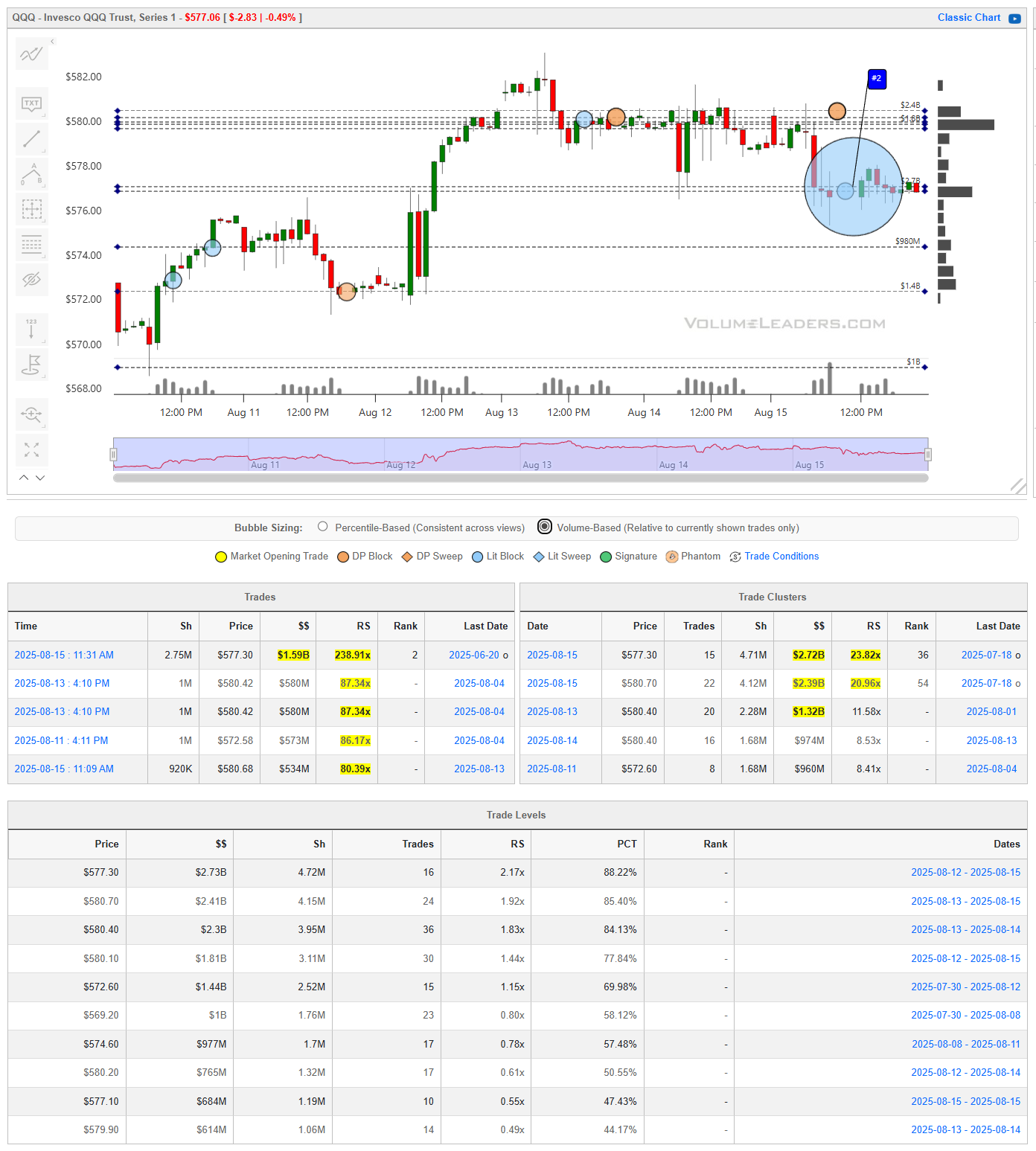The height and width of the screenshot is (1151, 1036).
Task: Click the toolbar scroll-up chevron
Action: pyautogui.click(x=24, y=478)
